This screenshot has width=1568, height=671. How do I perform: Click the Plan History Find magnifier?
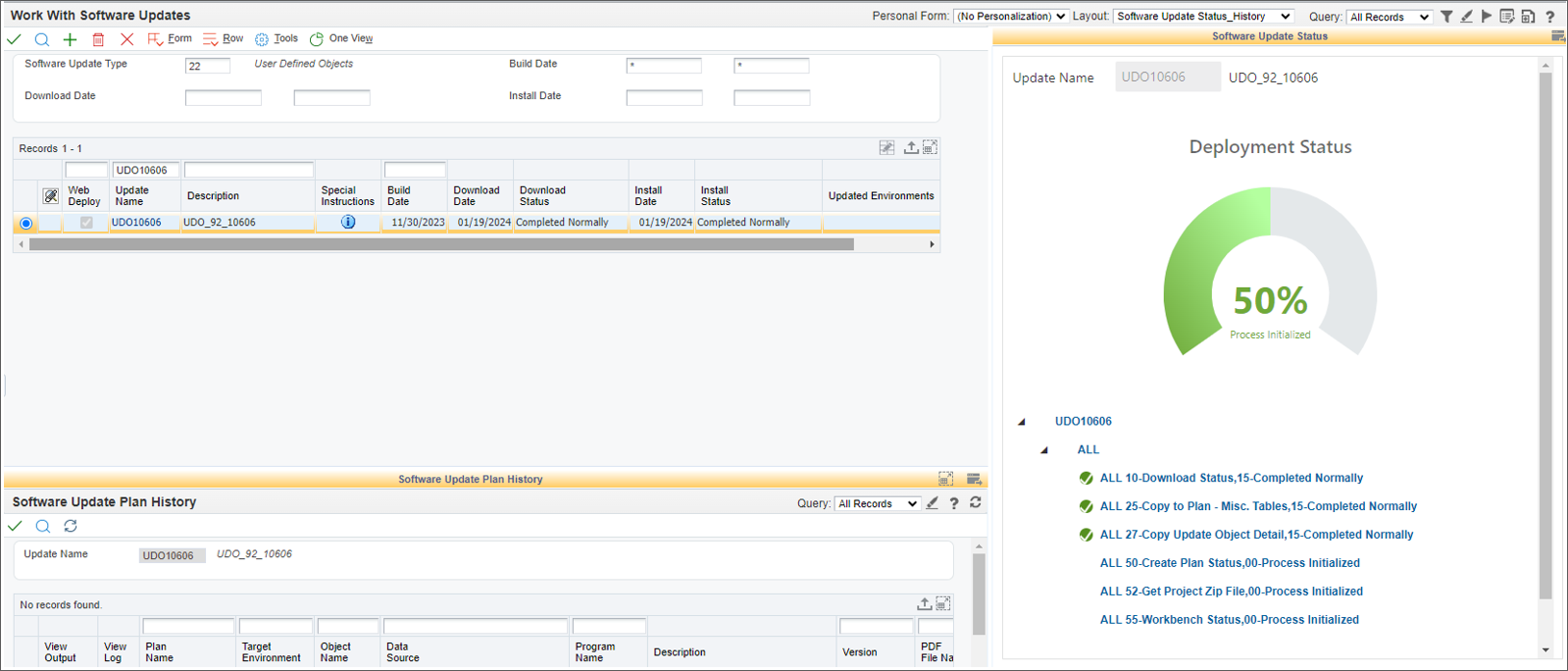[x=42, y=527]
